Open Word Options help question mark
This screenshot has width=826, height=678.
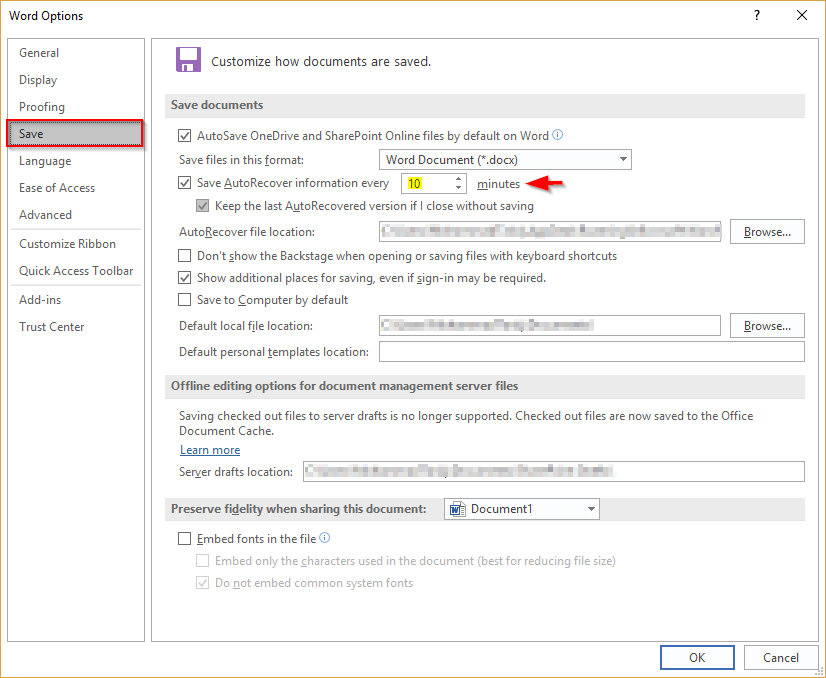coord(757,15)
